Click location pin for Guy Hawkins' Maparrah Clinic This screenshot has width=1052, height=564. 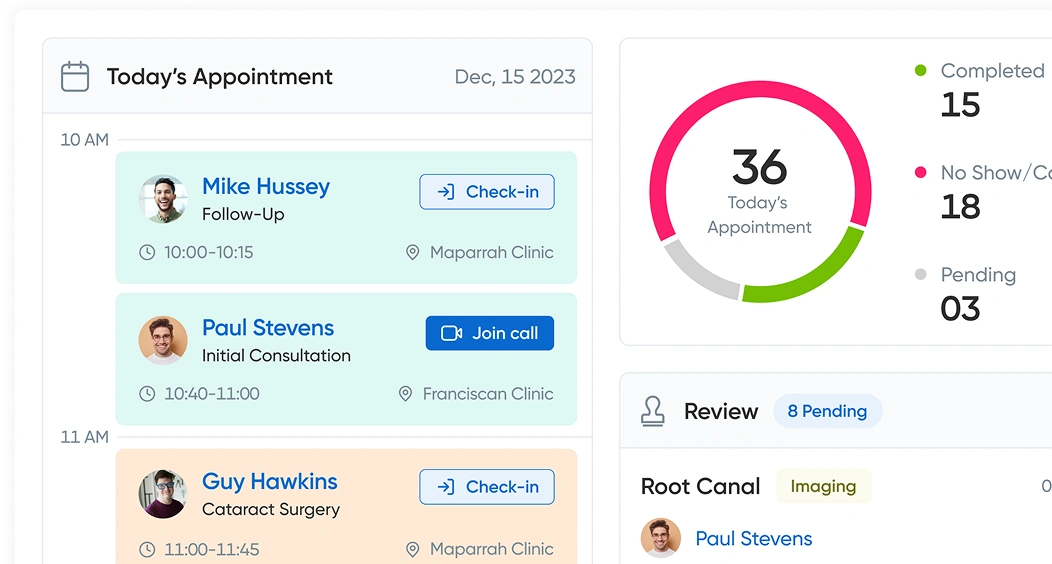click(413, 550)
